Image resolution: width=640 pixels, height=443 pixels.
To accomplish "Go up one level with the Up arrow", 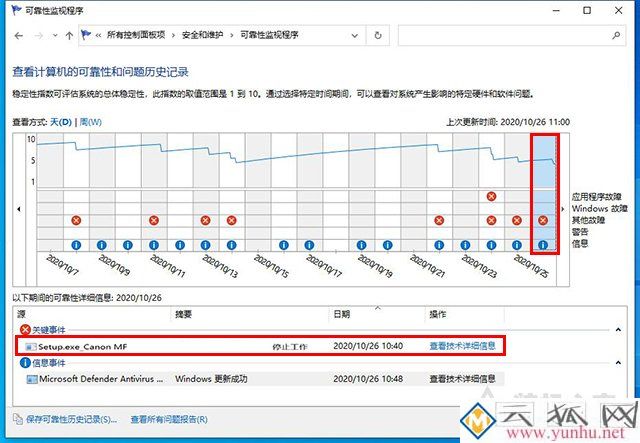I will coord(69,36).
